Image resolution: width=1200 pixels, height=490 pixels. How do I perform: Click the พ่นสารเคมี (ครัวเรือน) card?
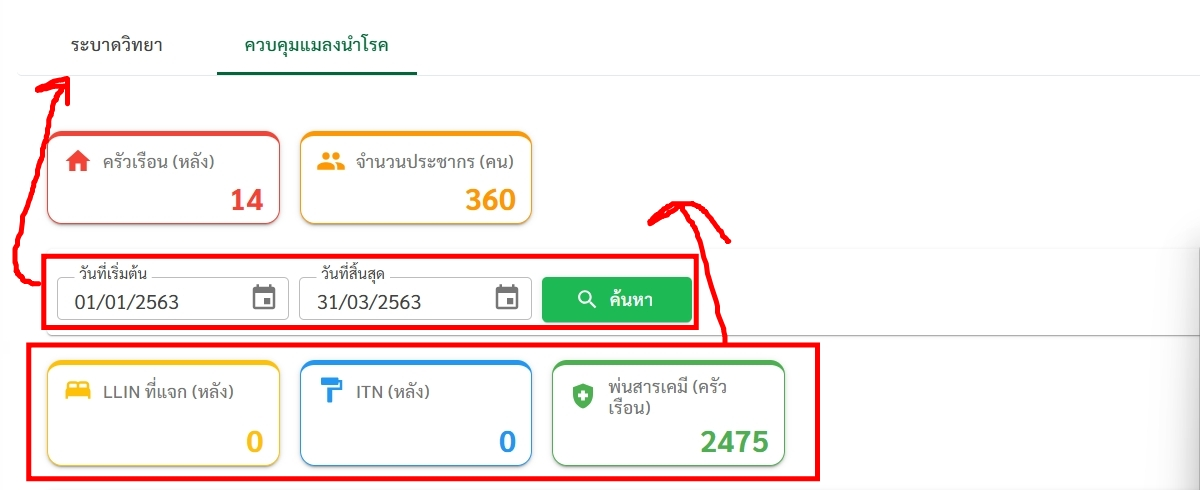coord(668,413)
